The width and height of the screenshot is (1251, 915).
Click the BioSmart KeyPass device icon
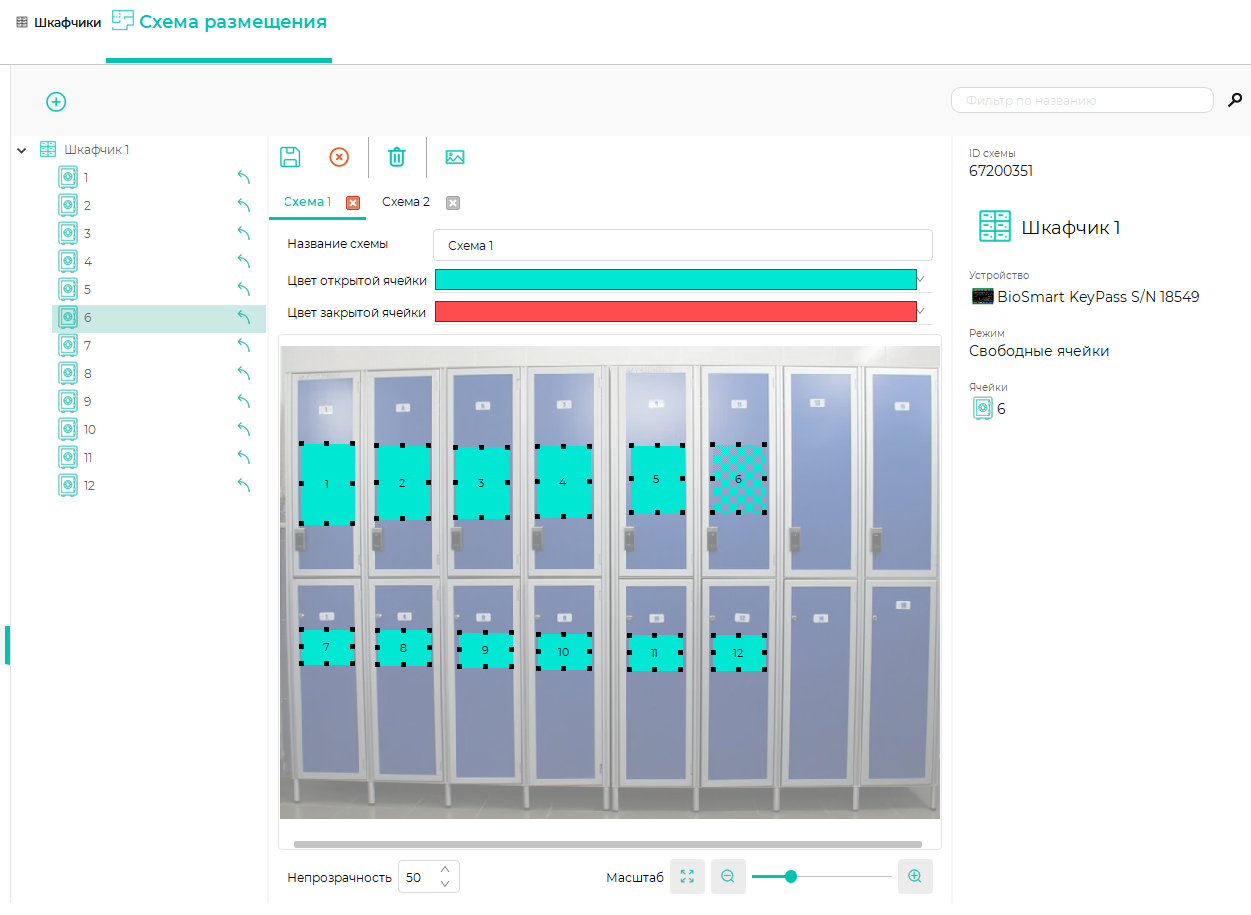[983, 297]
